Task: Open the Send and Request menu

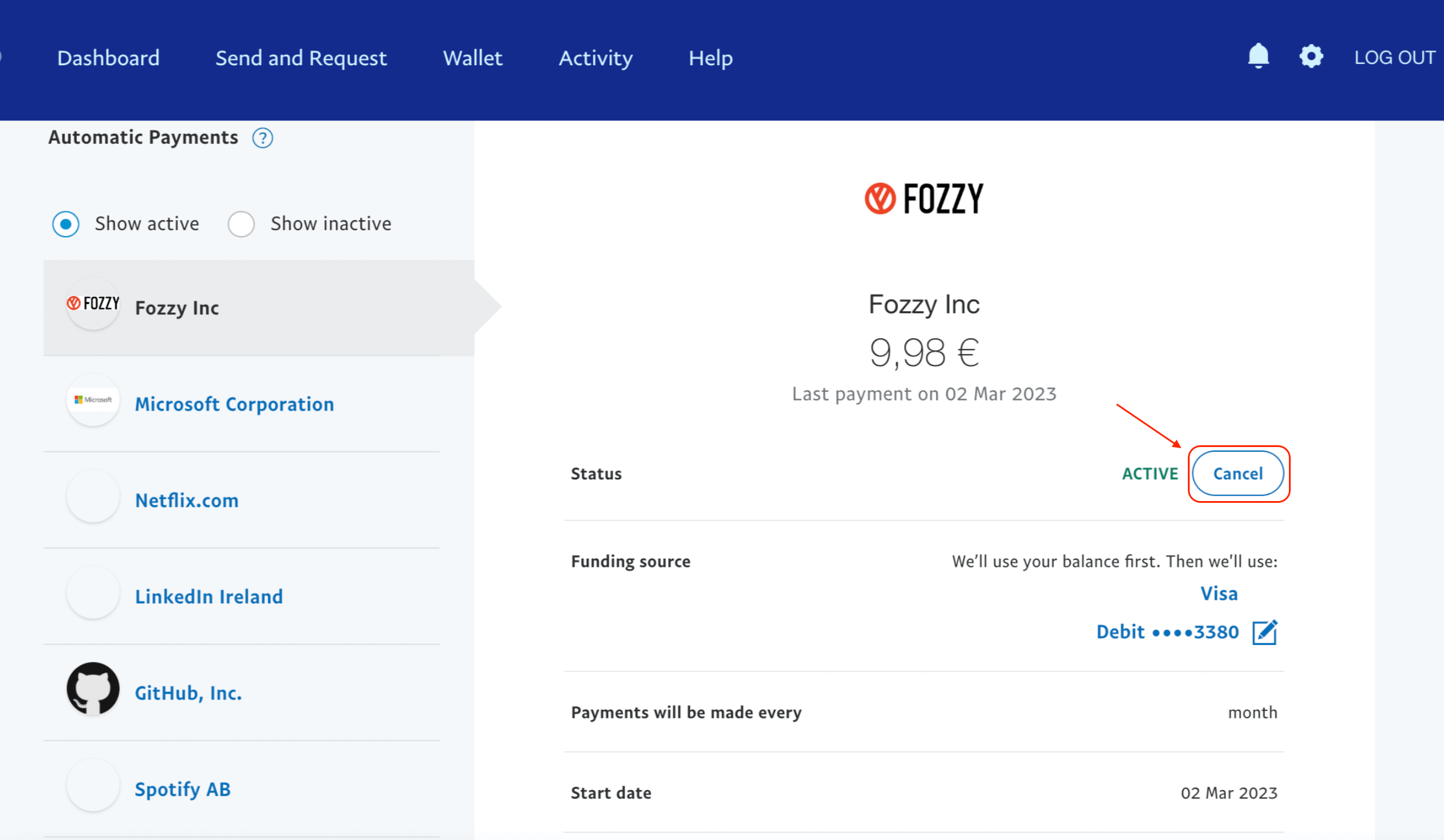Action: click(301, 58)
